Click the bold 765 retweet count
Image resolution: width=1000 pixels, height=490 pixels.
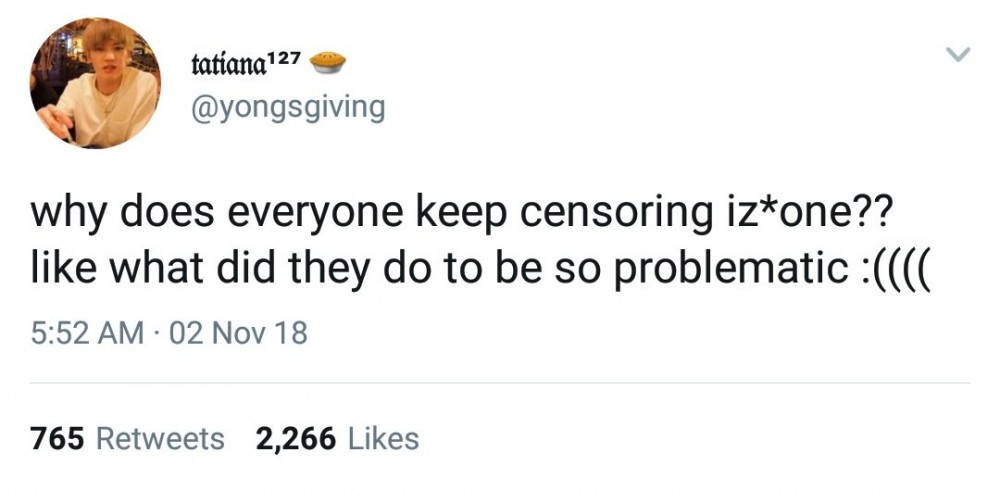coord(57,438)
